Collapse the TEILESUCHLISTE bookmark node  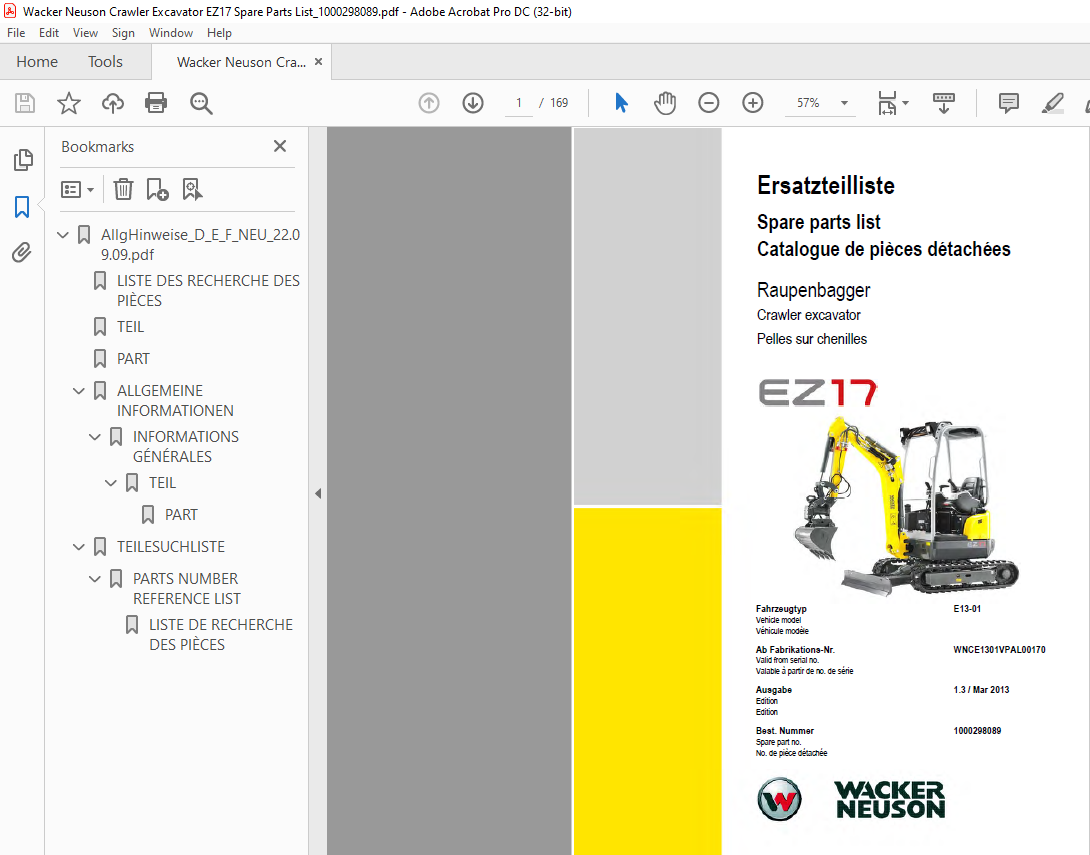click(x=79, y=547)
